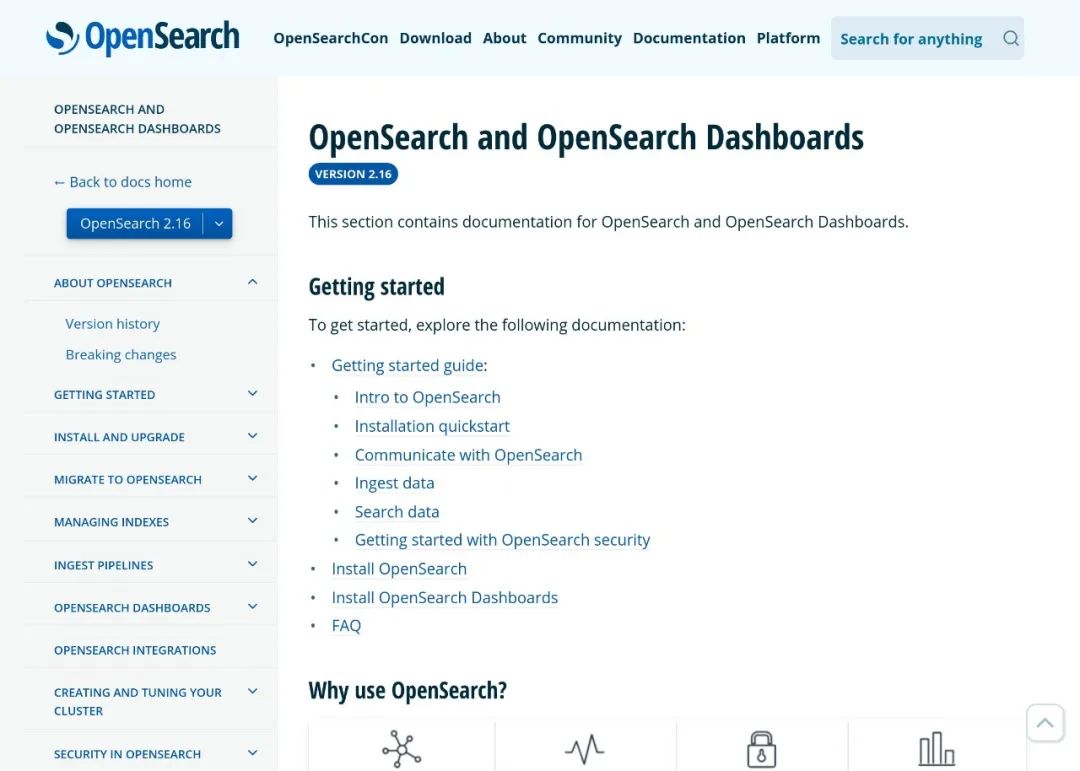Click the Getting started section heading
Viewport: 1080px width, 771px height.
point(376,287)
